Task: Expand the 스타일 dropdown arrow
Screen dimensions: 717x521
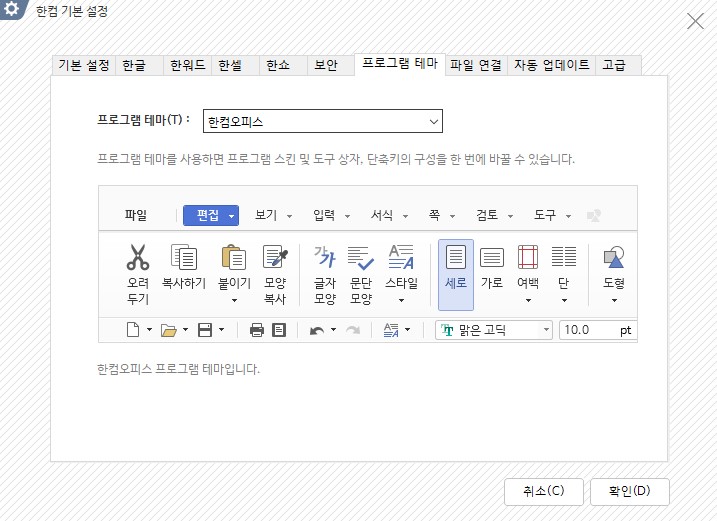Action: point(401,301)
